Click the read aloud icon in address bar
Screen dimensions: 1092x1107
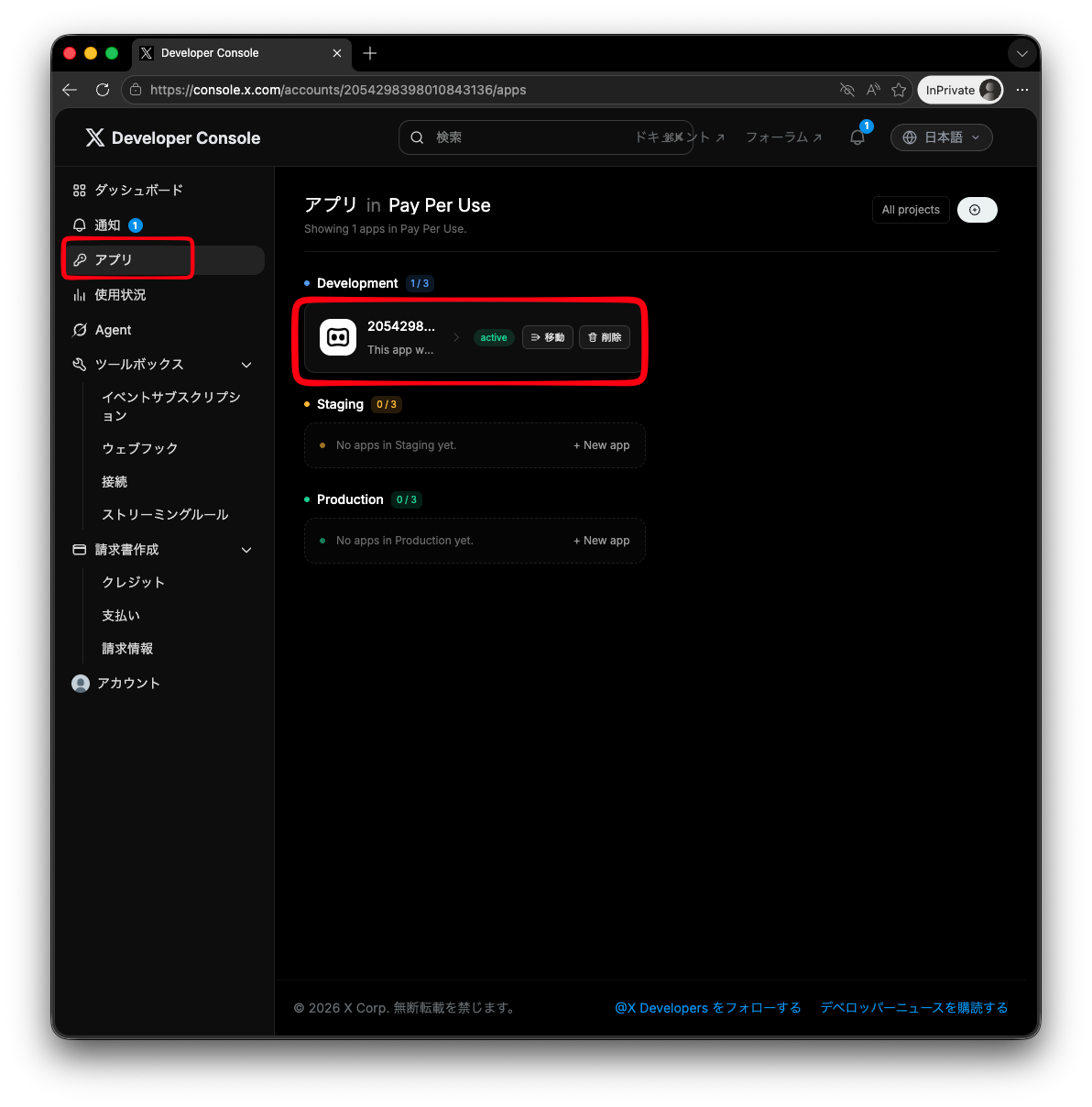point(873,90)
